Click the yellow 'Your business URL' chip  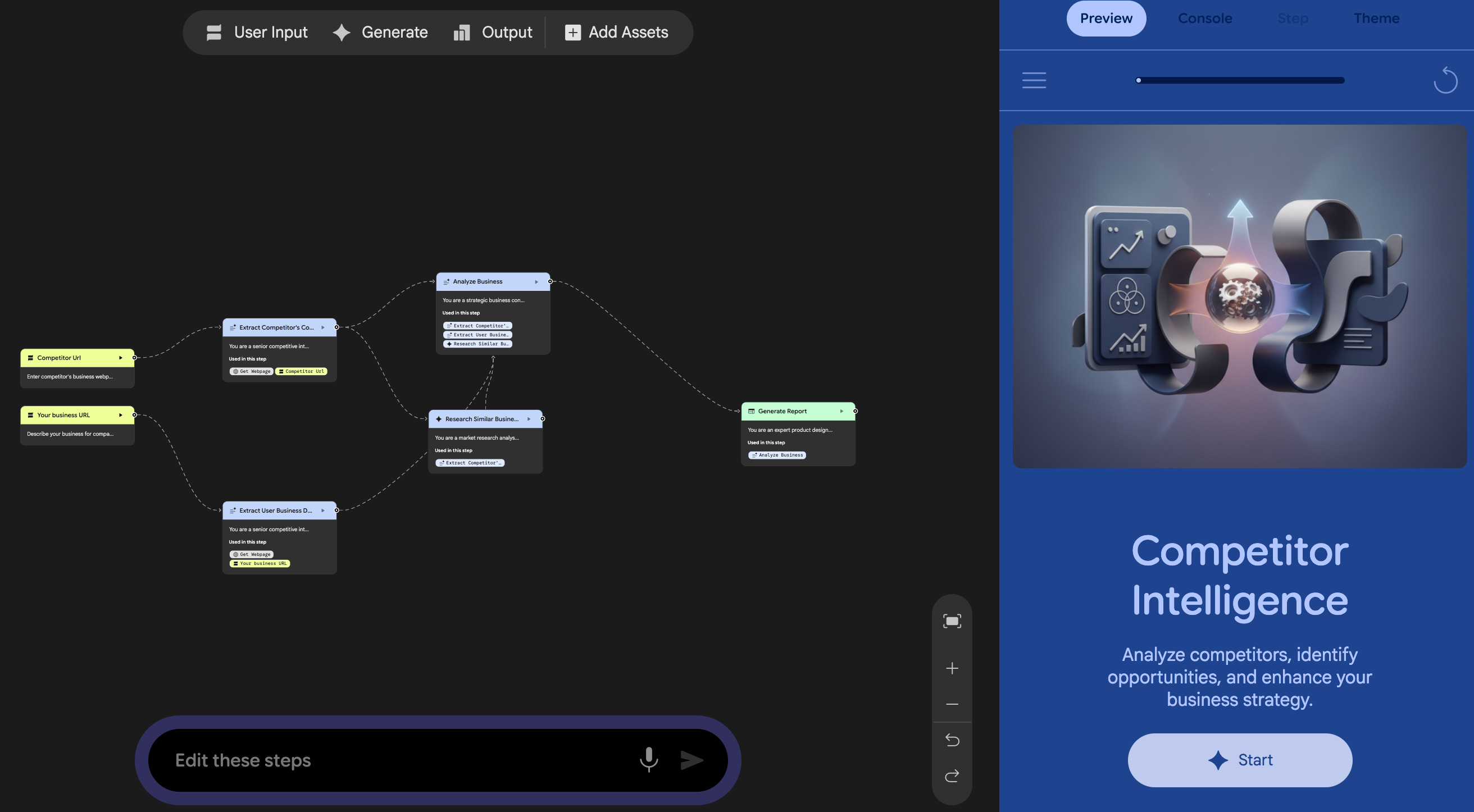tap(260, 564)
